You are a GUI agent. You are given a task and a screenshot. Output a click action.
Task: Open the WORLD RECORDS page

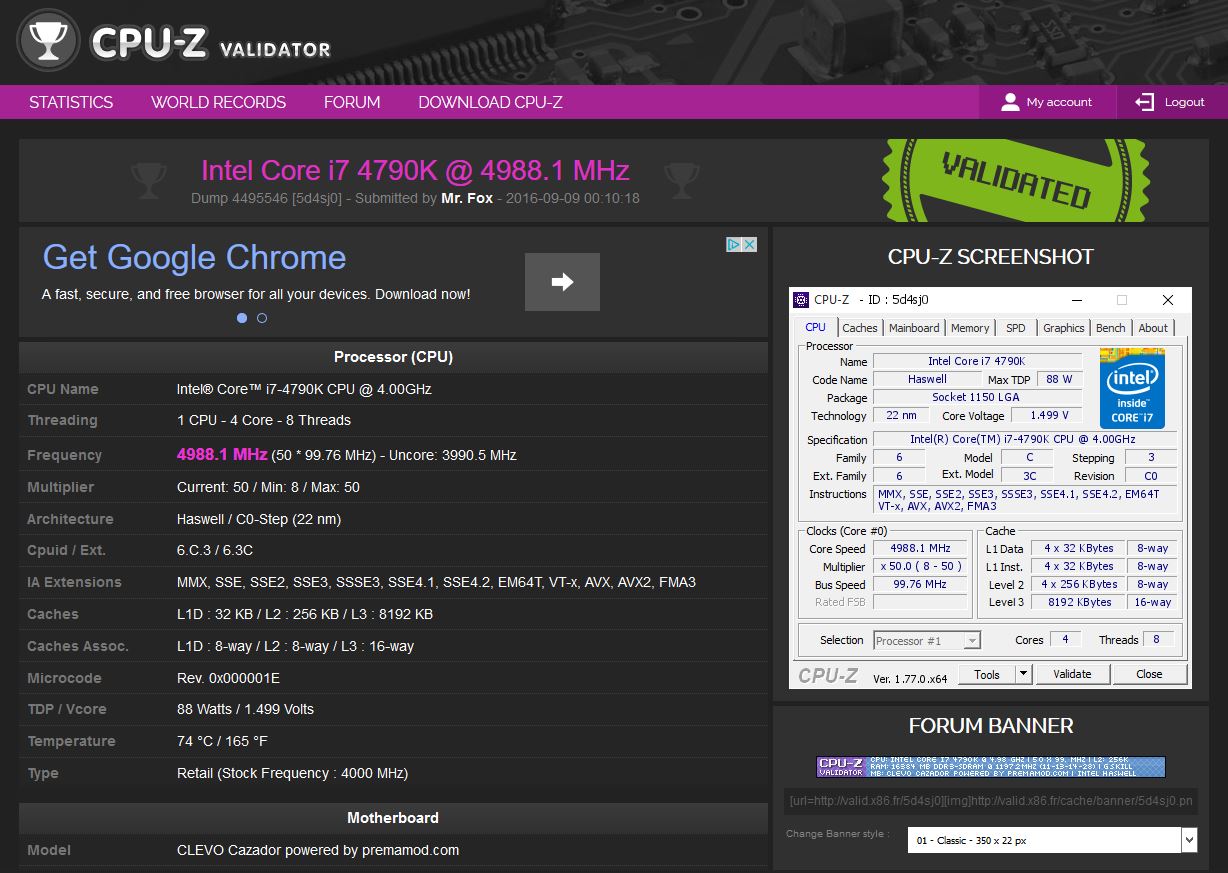[218, 102]
